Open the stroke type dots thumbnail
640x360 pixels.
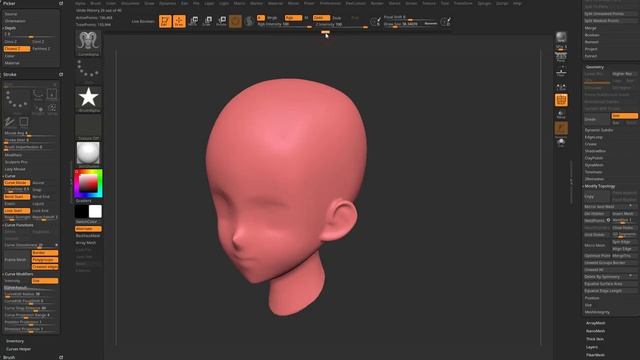click(x=88, y=71)
